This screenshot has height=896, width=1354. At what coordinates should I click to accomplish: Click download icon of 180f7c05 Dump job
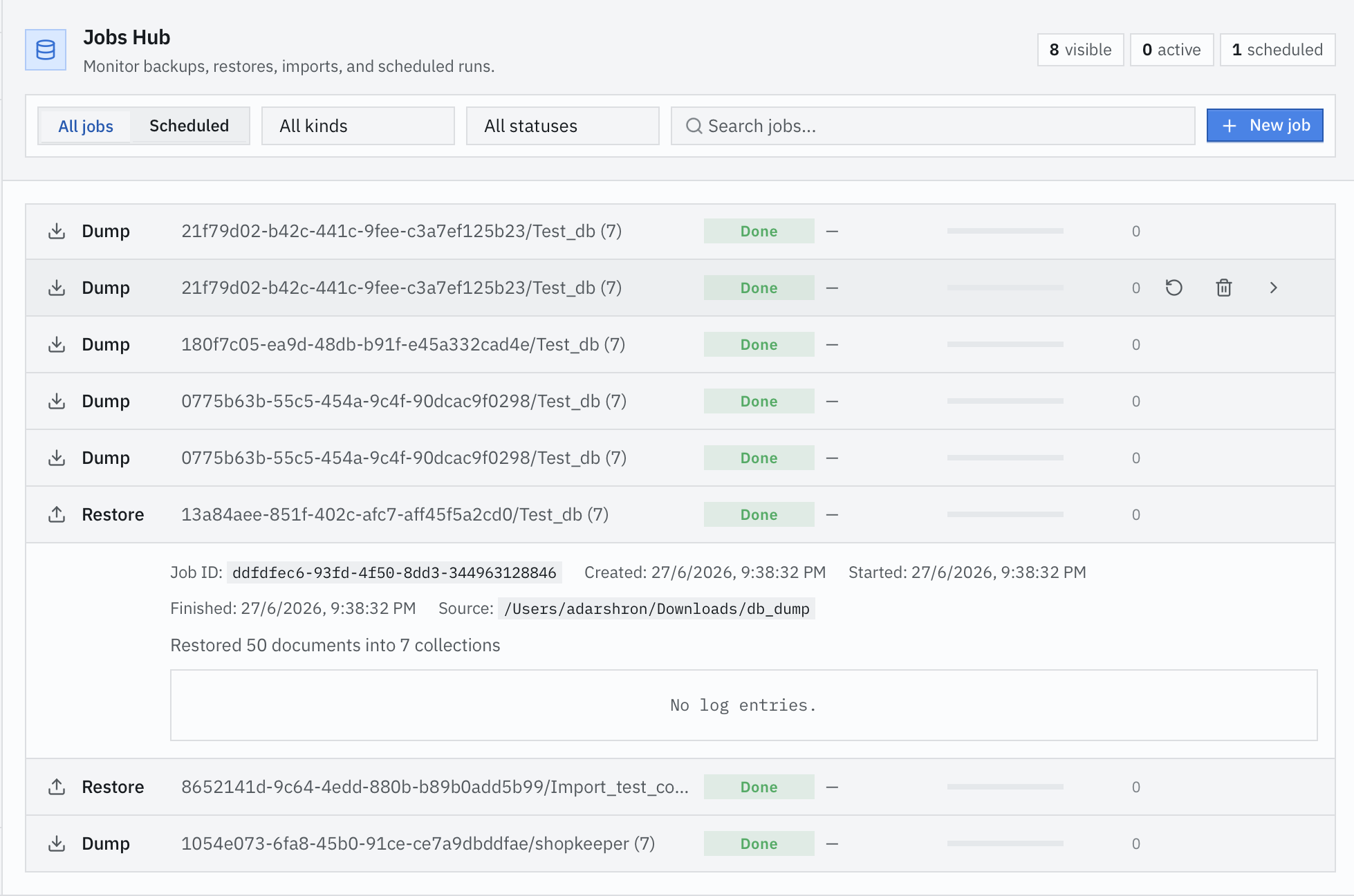[x=57, y=344]
